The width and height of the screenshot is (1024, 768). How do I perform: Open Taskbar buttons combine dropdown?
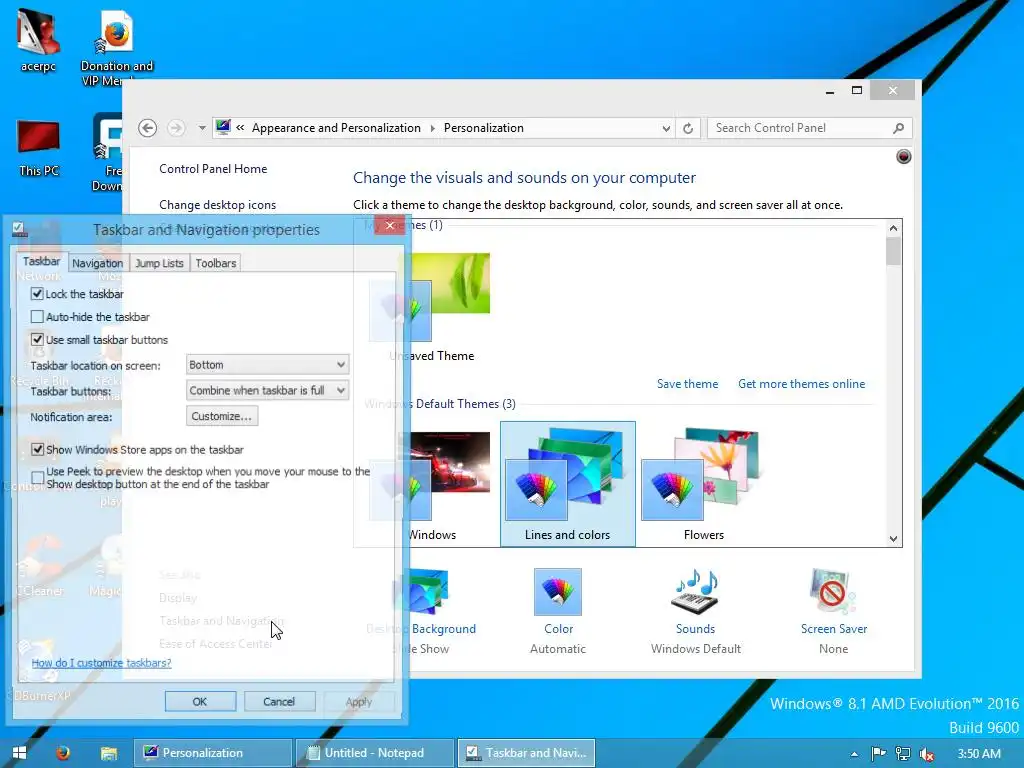267,391
